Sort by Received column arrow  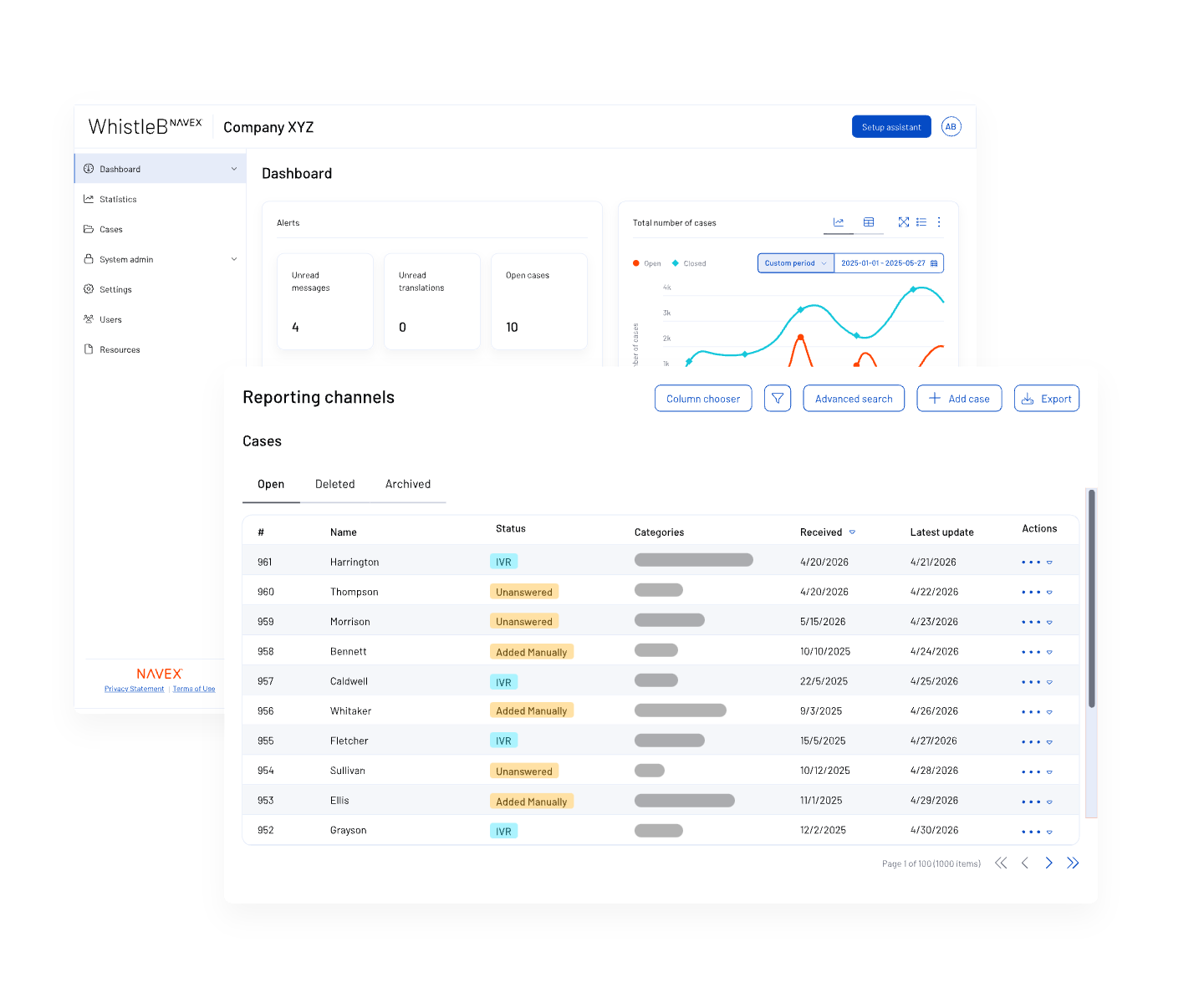pyautogui.click(x=852, y=532)
